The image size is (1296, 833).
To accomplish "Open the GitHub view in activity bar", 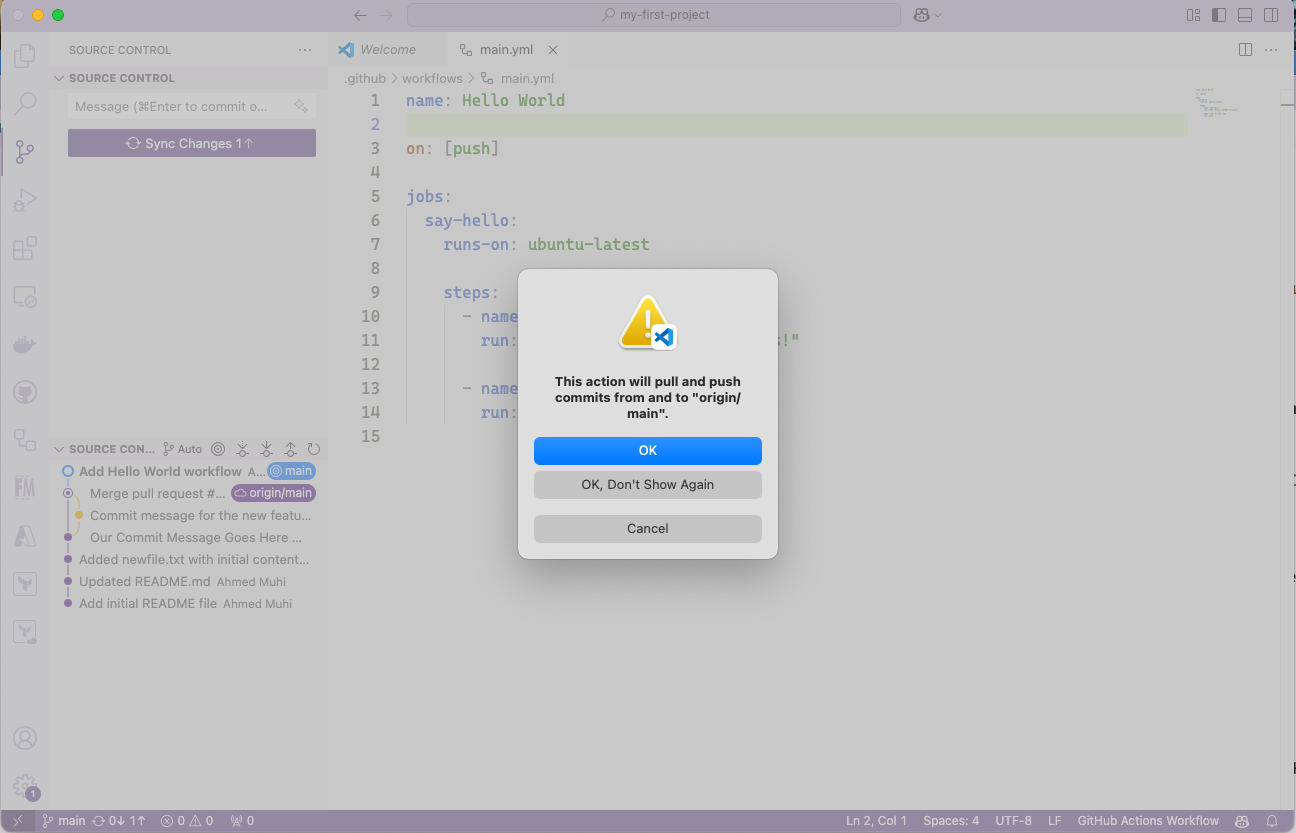I will coord(25,392).
